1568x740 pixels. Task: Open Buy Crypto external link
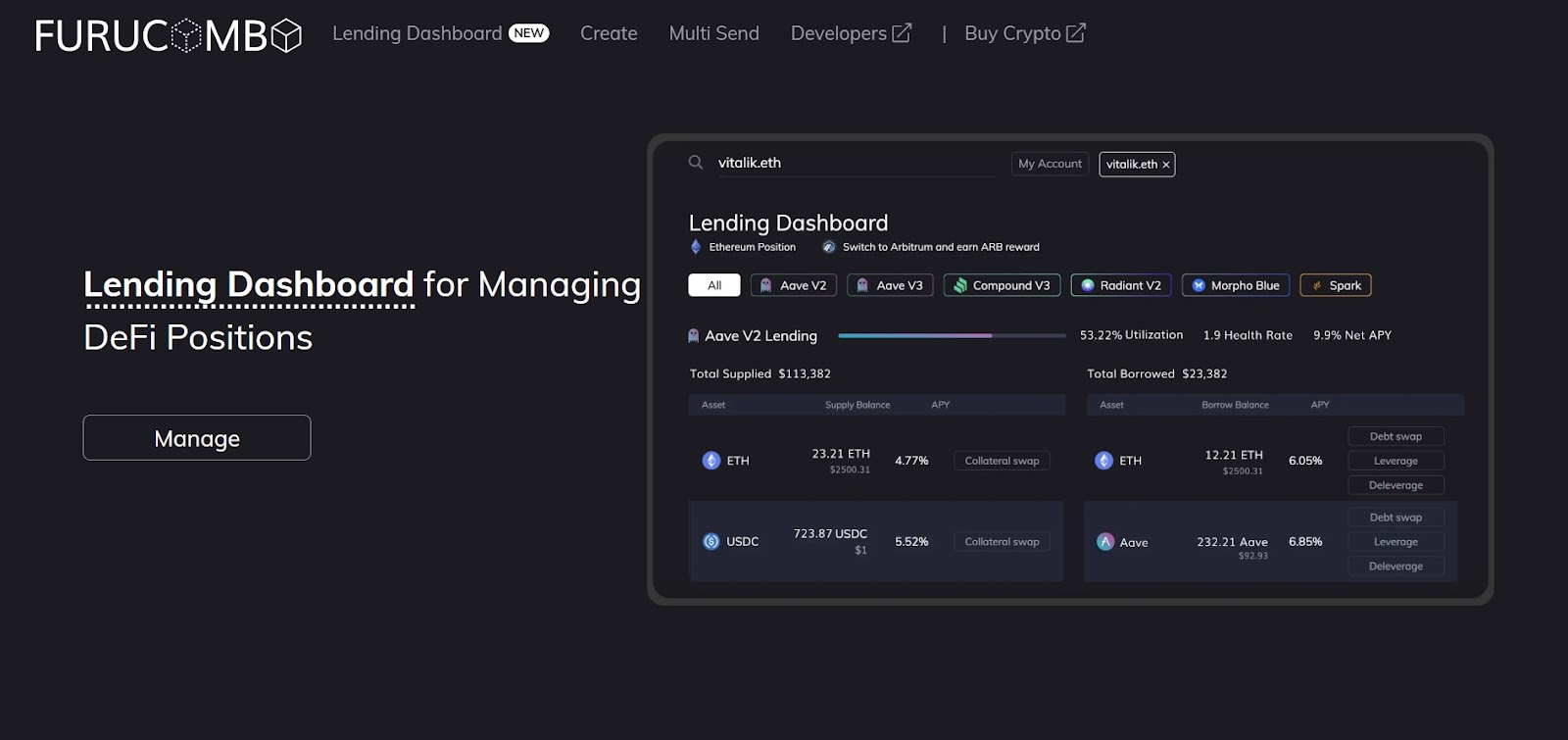[1025, 33]
